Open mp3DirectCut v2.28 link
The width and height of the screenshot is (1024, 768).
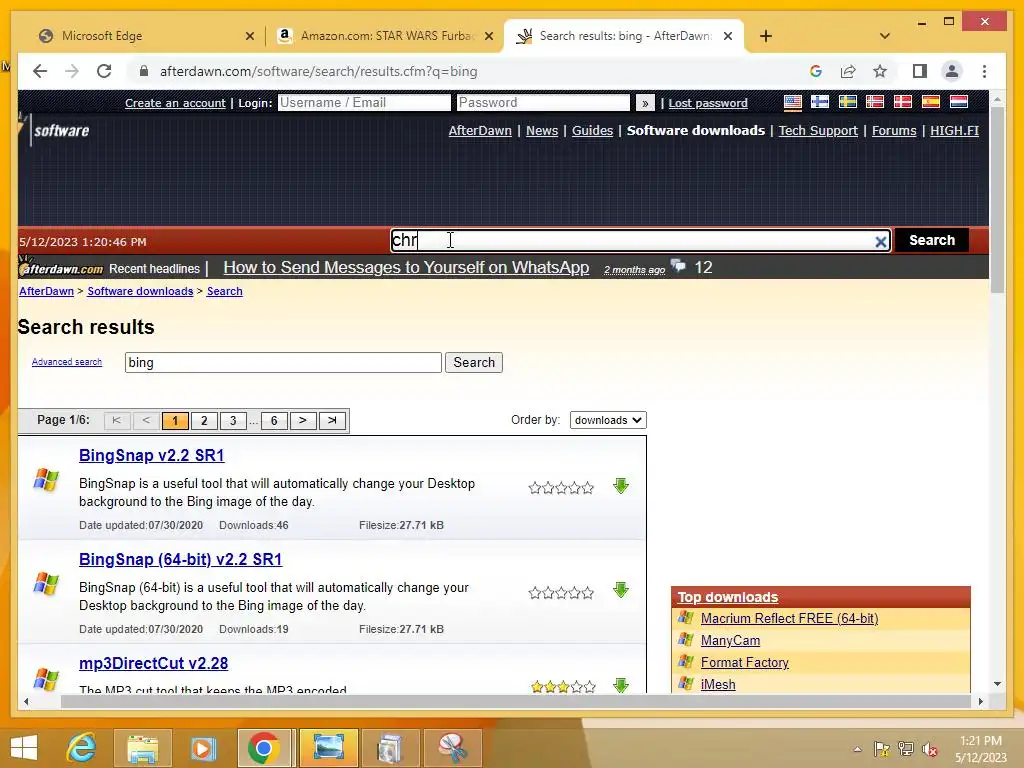tap(153, 664)
